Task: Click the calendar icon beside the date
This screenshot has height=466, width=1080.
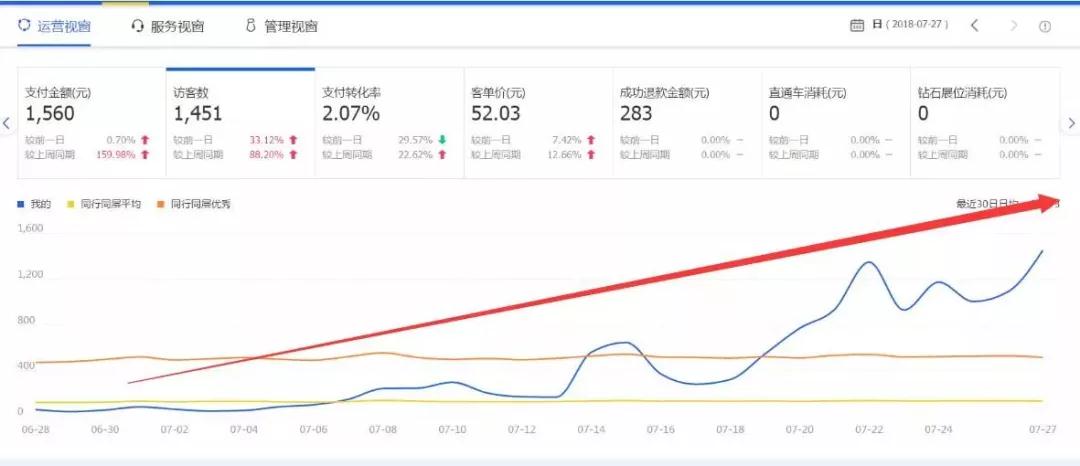Action: (x=857, y=26)
